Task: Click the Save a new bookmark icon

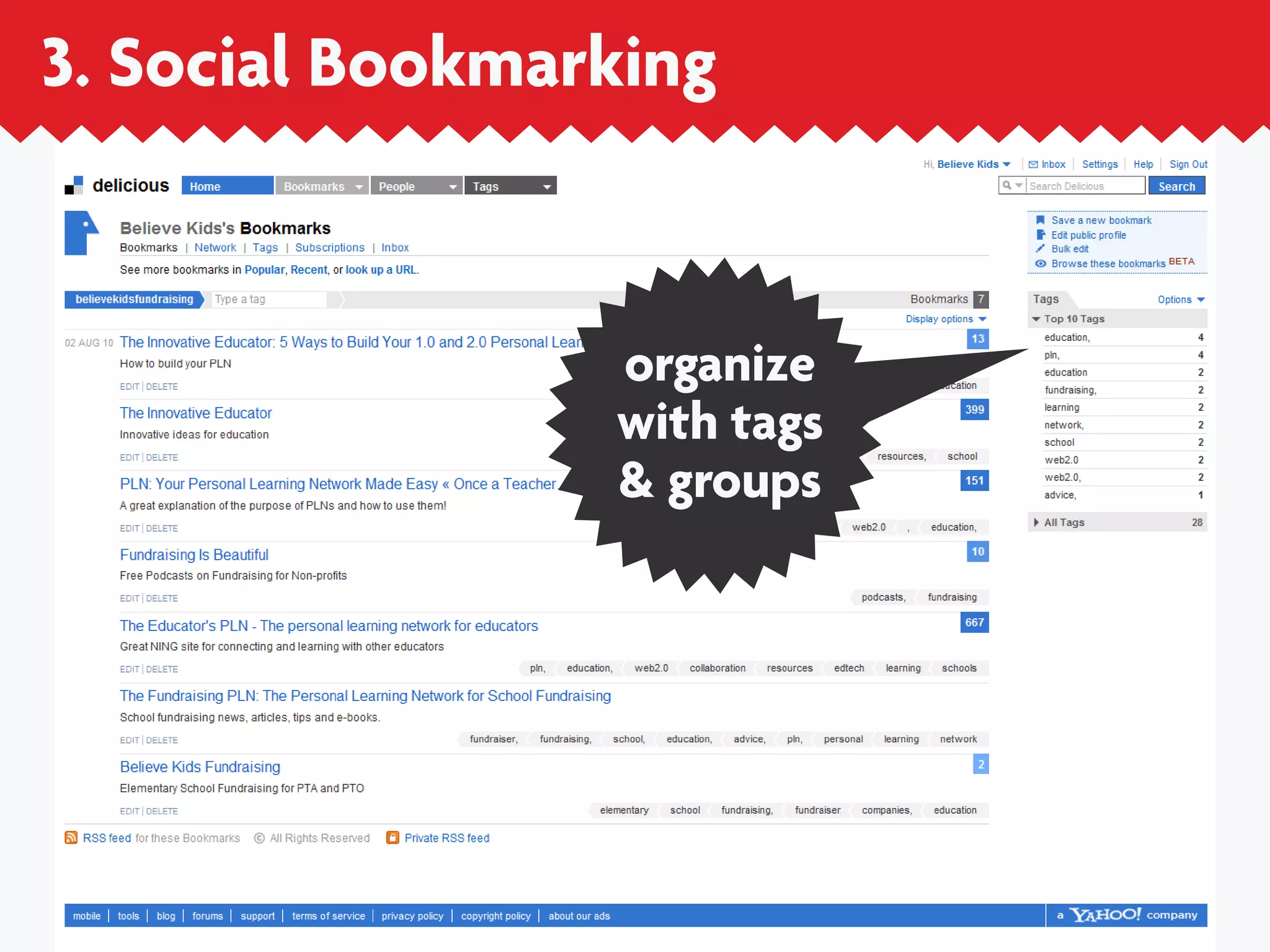Action: coord(1041,220)
